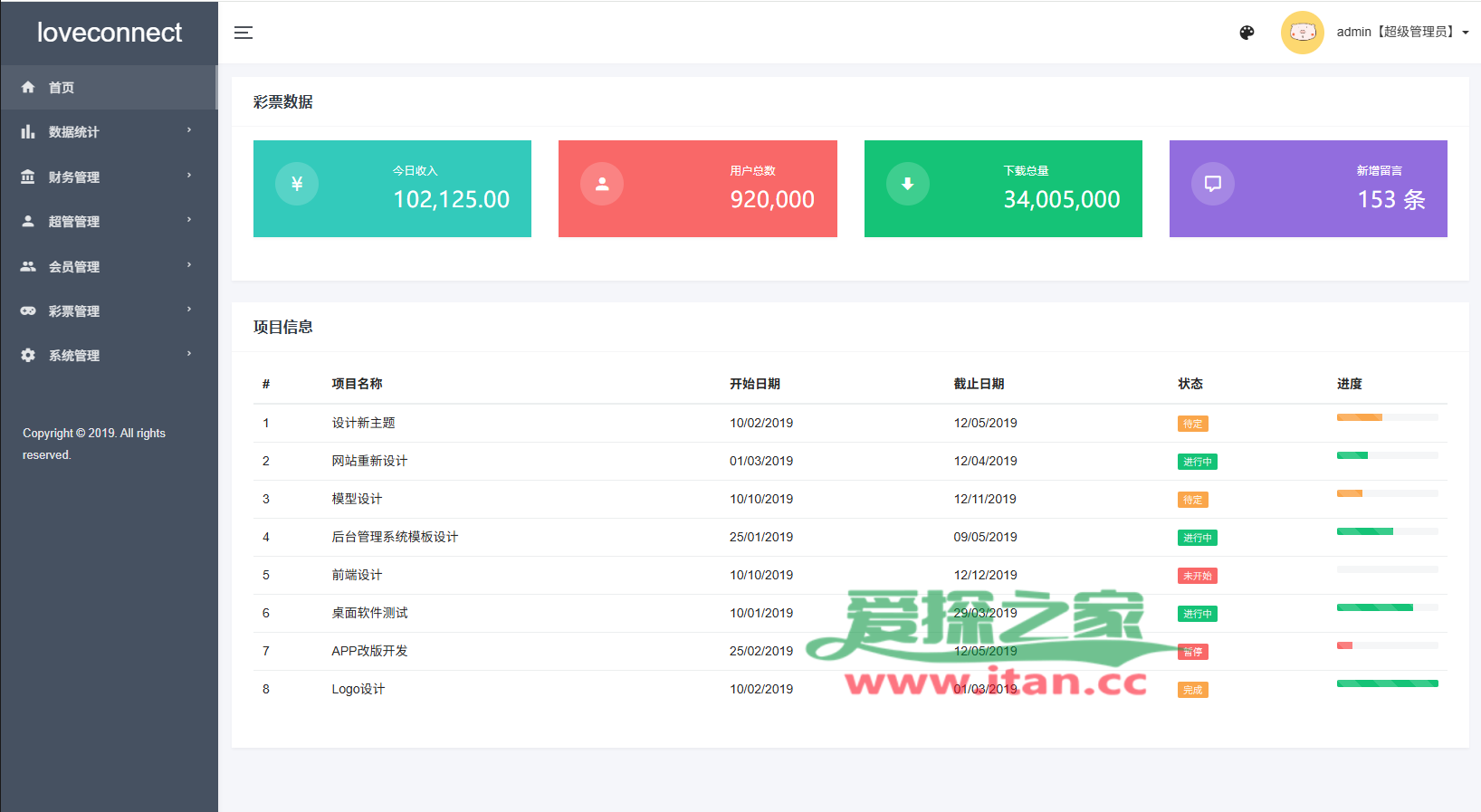Open the admin user dropdown arrow

point(1466,33)
